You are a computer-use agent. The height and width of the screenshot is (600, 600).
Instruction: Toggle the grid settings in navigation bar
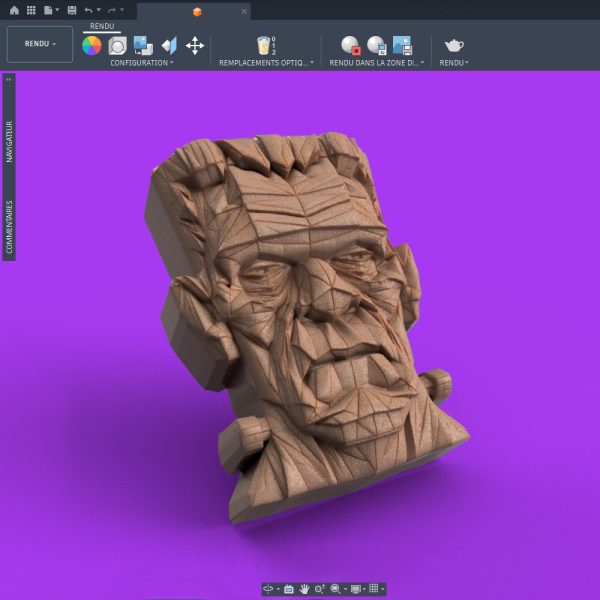coord(374,589)
